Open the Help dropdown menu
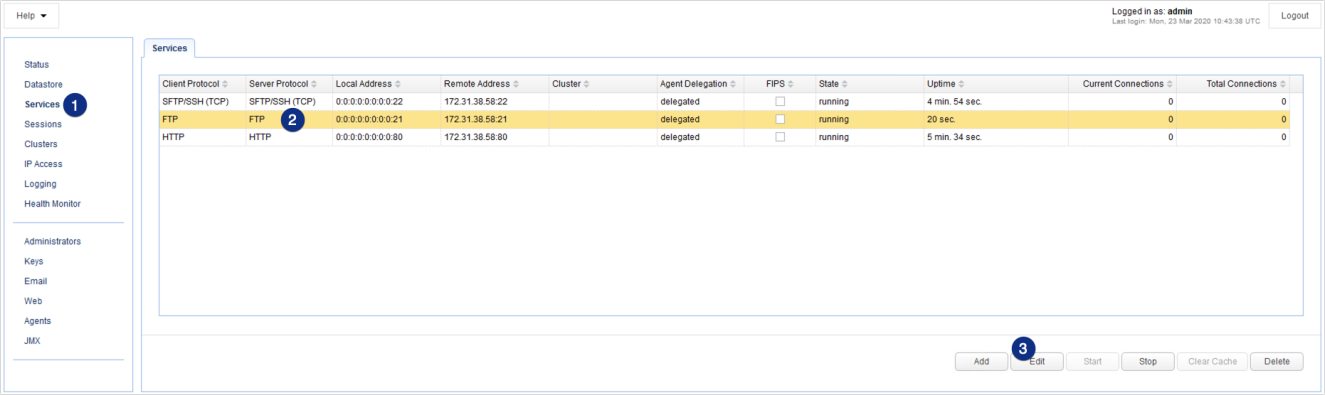The height and width of the screenshot is (395, 1325). click(31, 16)
